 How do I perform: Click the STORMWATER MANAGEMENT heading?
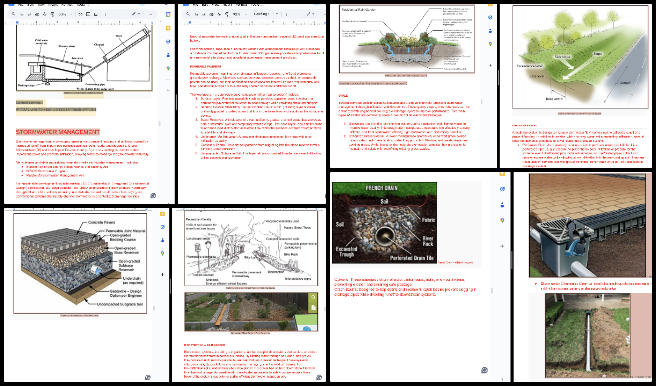58,132
